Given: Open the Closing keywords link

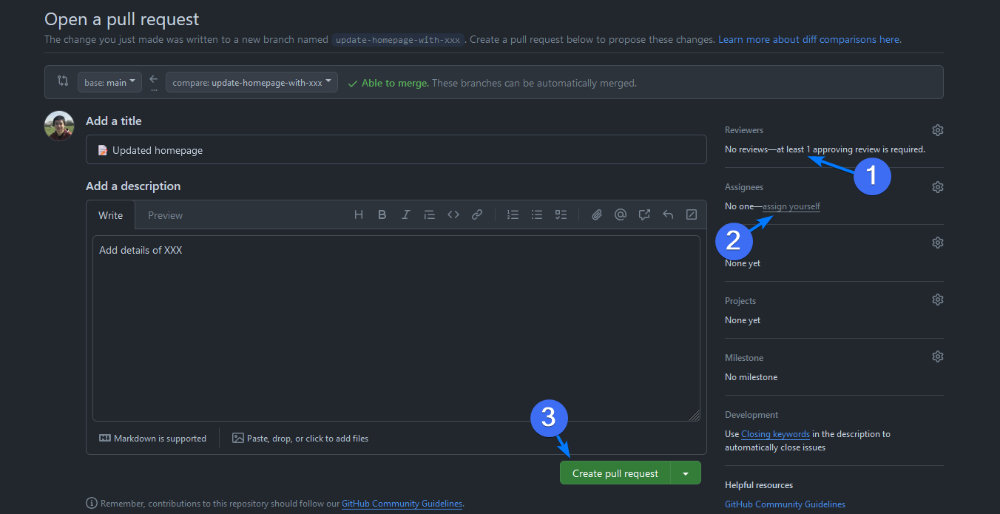Looking at the screenshot, I should (x=775, y=434).
